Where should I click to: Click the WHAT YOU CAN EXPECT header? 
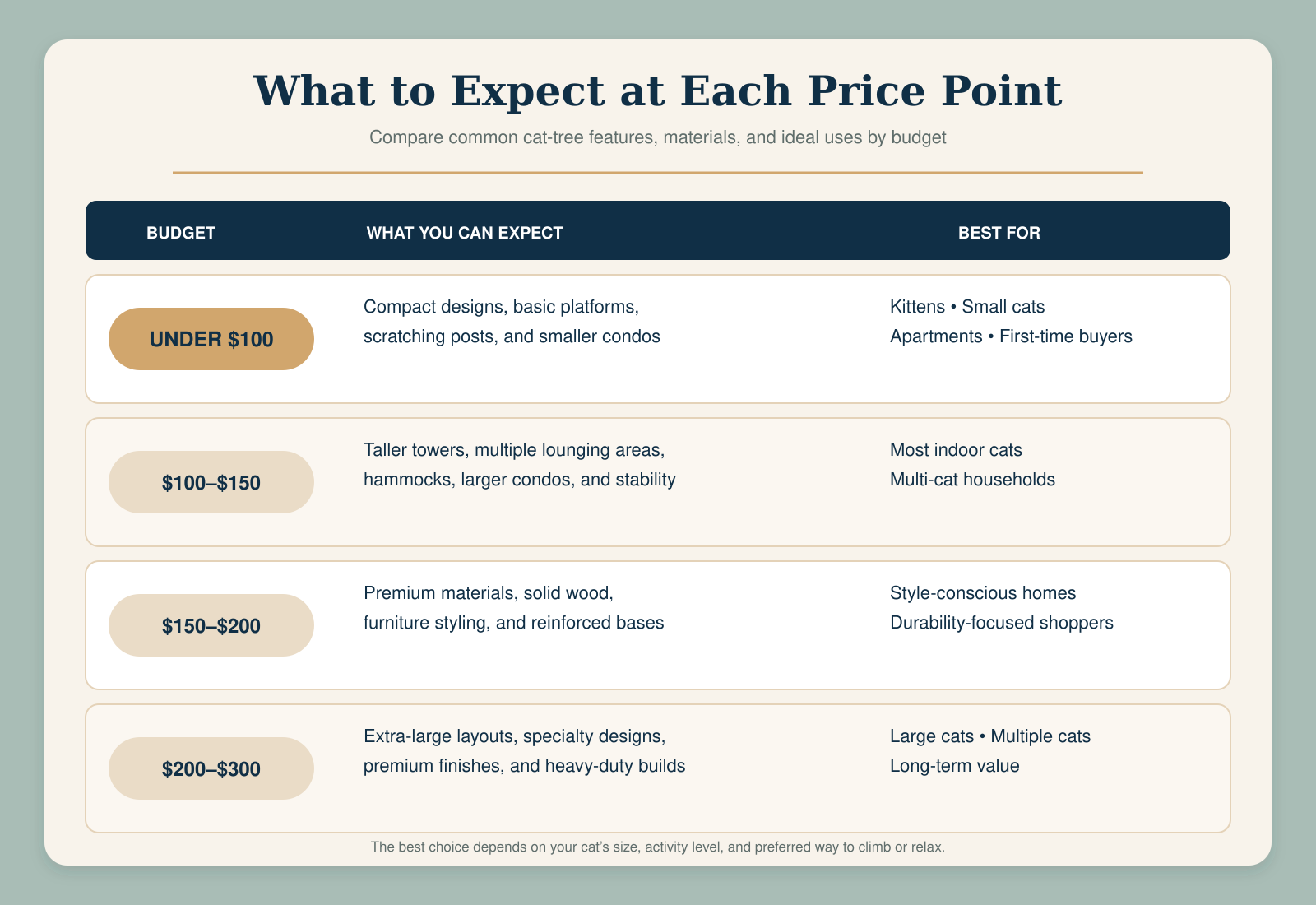coord(465,233)
